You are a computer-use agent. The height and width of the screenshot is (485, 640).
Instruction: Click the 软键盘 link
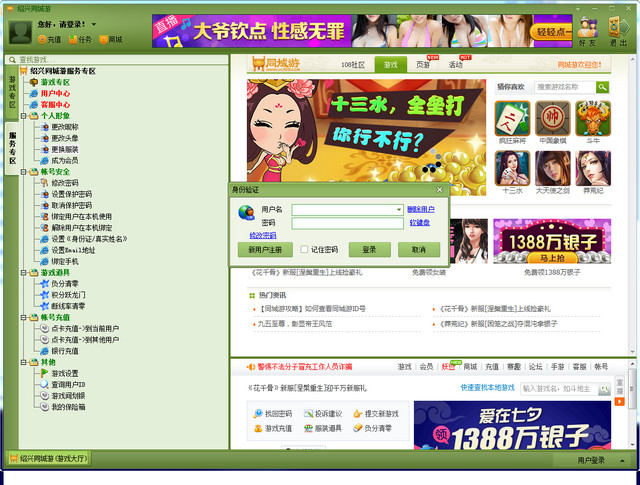coord(420,222)
